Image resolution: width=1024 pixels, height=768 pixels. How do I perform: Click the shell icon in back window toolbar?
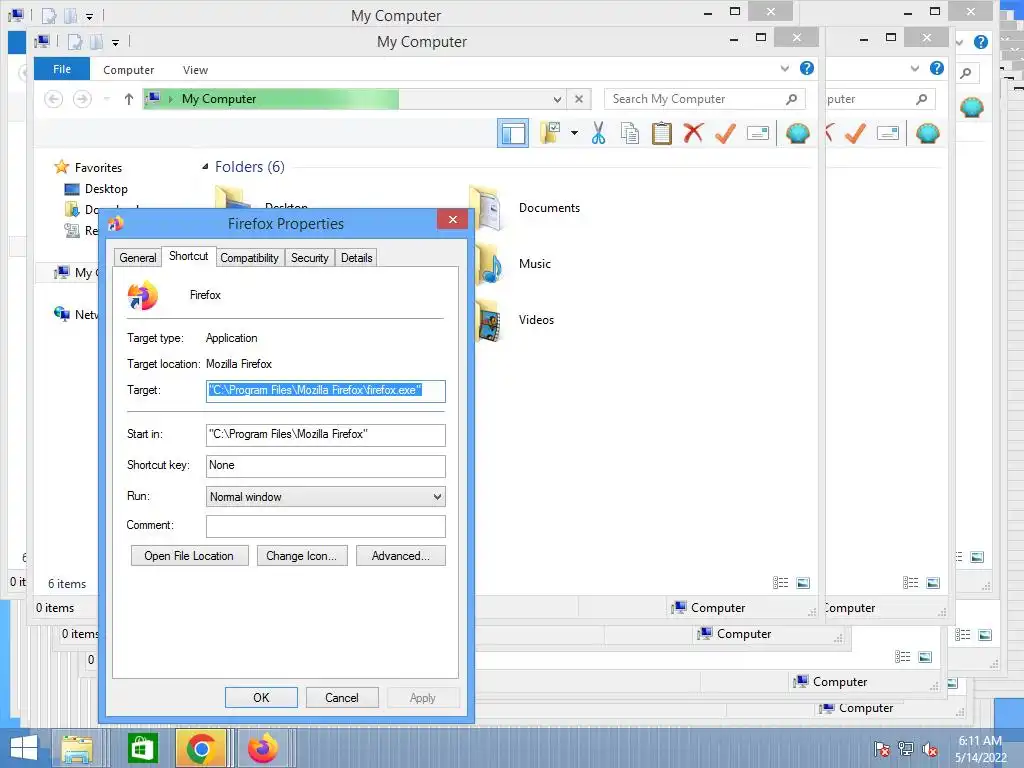click(927, 133)
